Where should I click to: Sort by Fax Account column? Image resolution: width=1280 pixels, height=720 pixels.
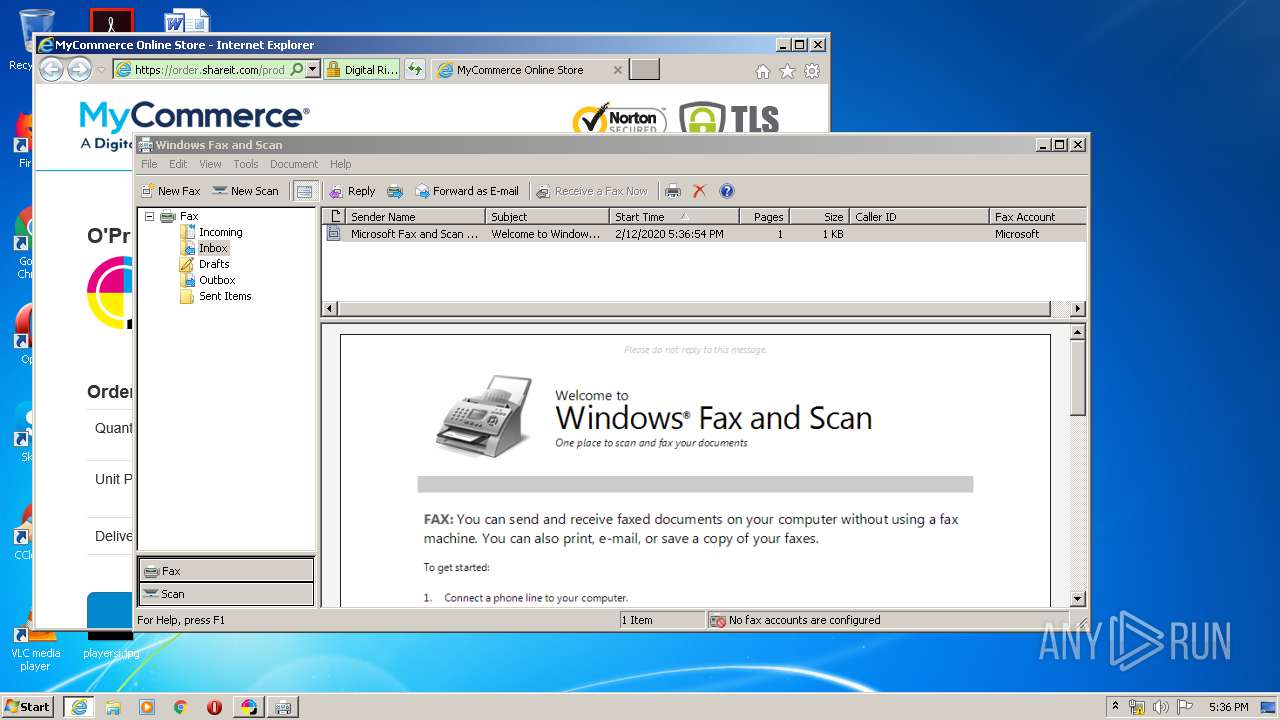(x=1037, y=216)
